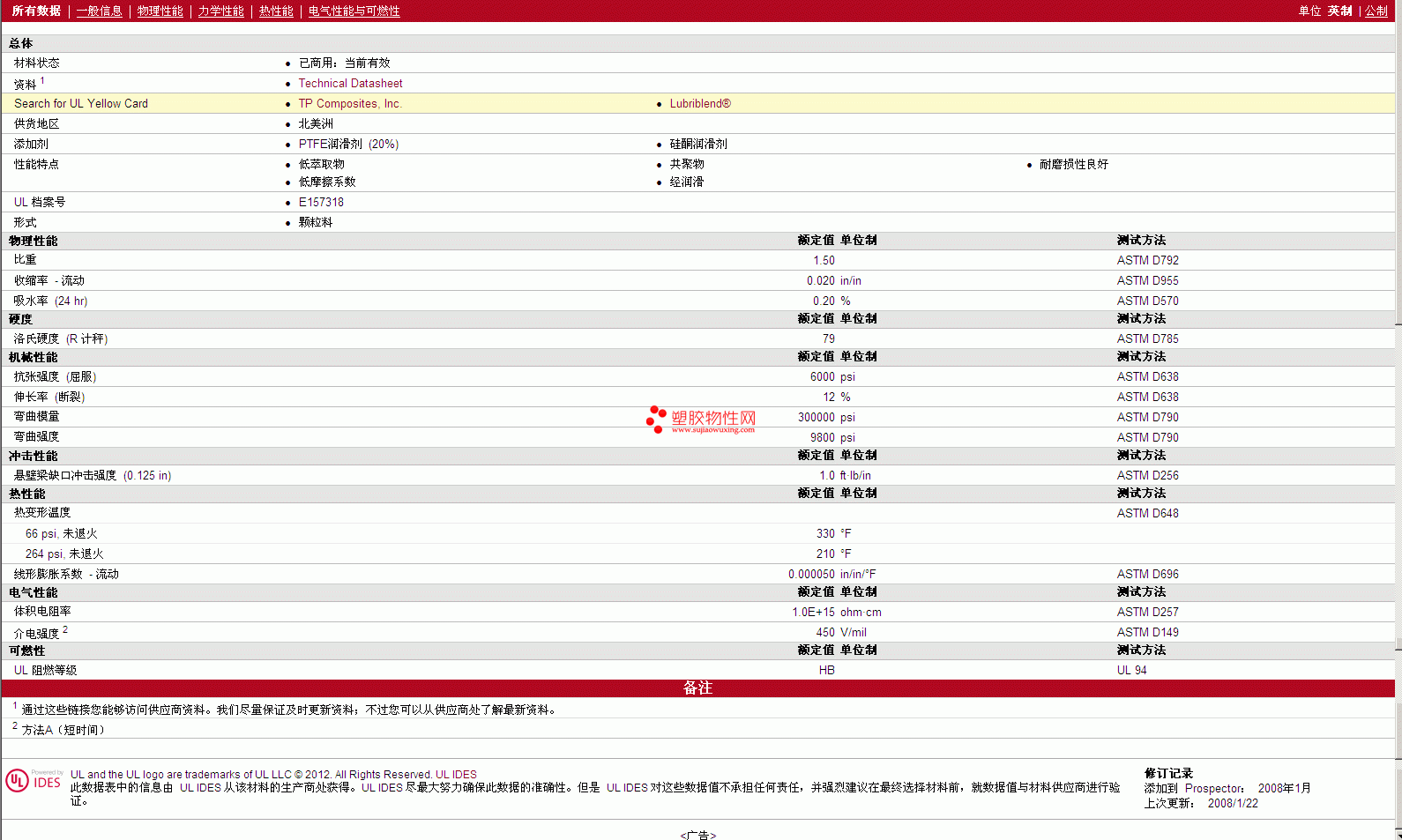Viewport: 1402px width, 840px height.
Task: Click the 经润滑 feature entry
Action: coord(687,182)
